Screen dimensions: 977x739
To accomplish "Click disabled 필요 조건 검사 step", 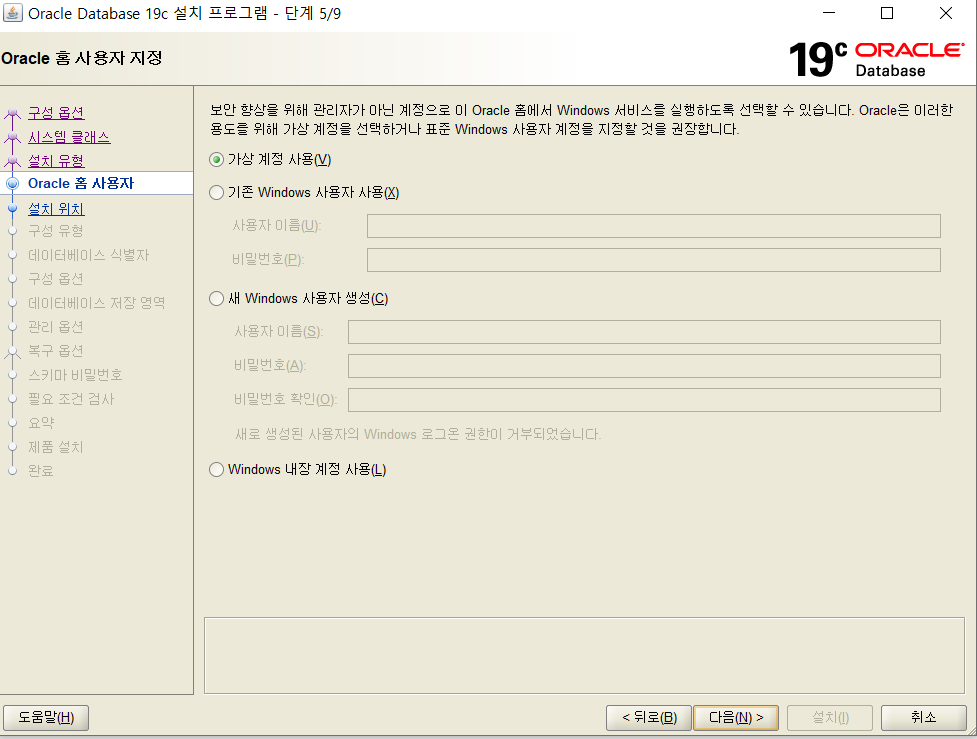I will click(x=71, y=399).
